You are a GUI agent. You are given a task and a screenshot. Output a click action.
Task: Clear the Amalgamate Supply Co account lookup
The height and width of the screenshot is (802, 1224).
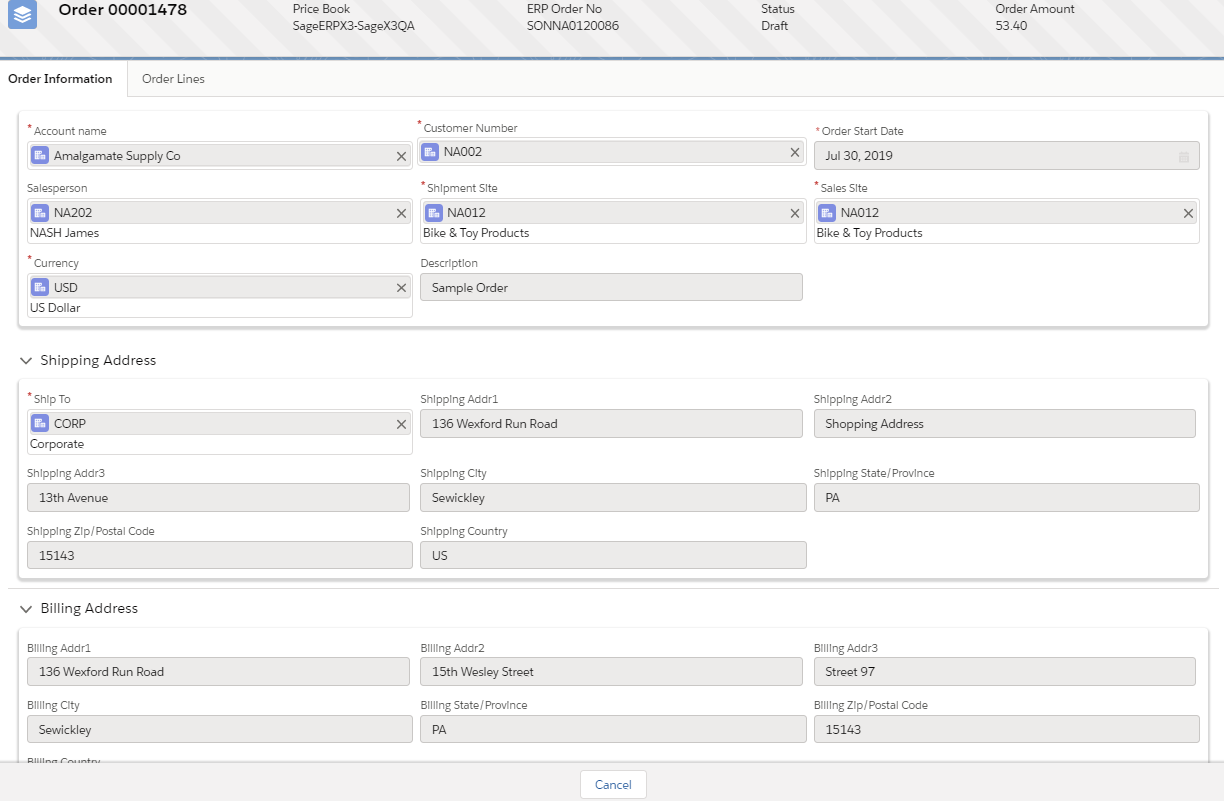[401, 156]
